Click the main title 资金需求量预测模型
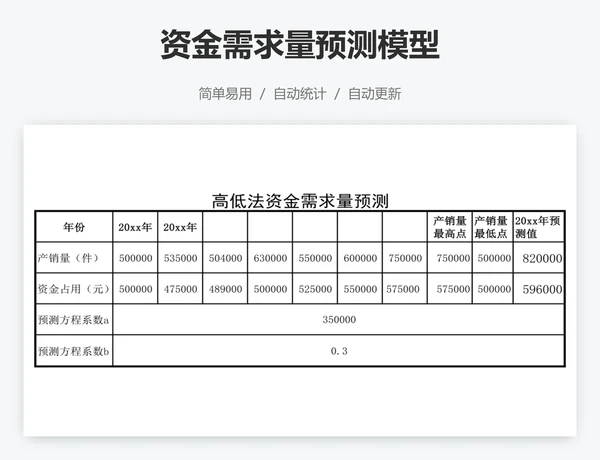Screen dimensions: 600x460 [300, 45]
